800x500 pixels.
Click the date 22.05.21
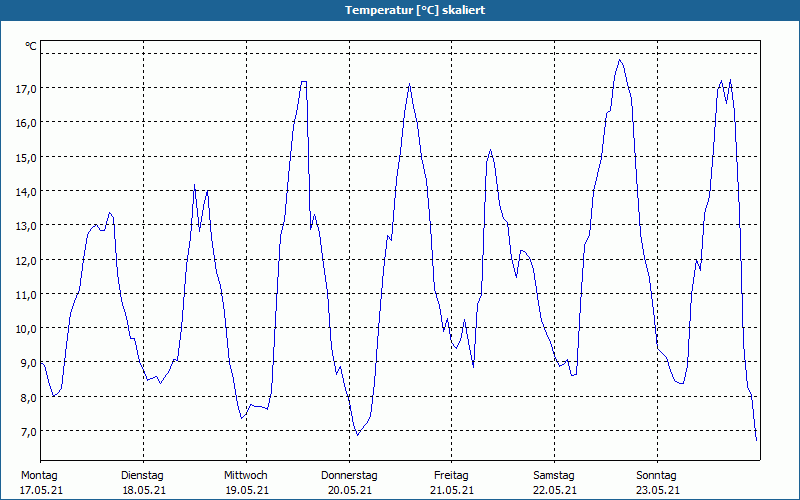pyautogui.click(x=555, y=490)
